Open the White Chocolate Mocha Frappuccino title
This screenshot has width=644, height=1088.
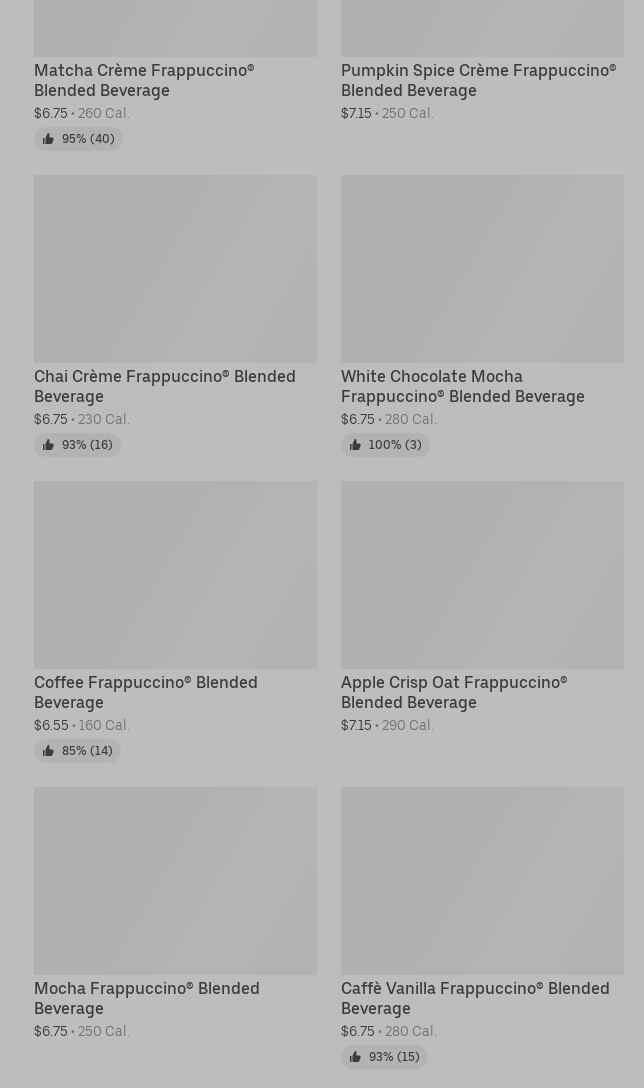462,386
